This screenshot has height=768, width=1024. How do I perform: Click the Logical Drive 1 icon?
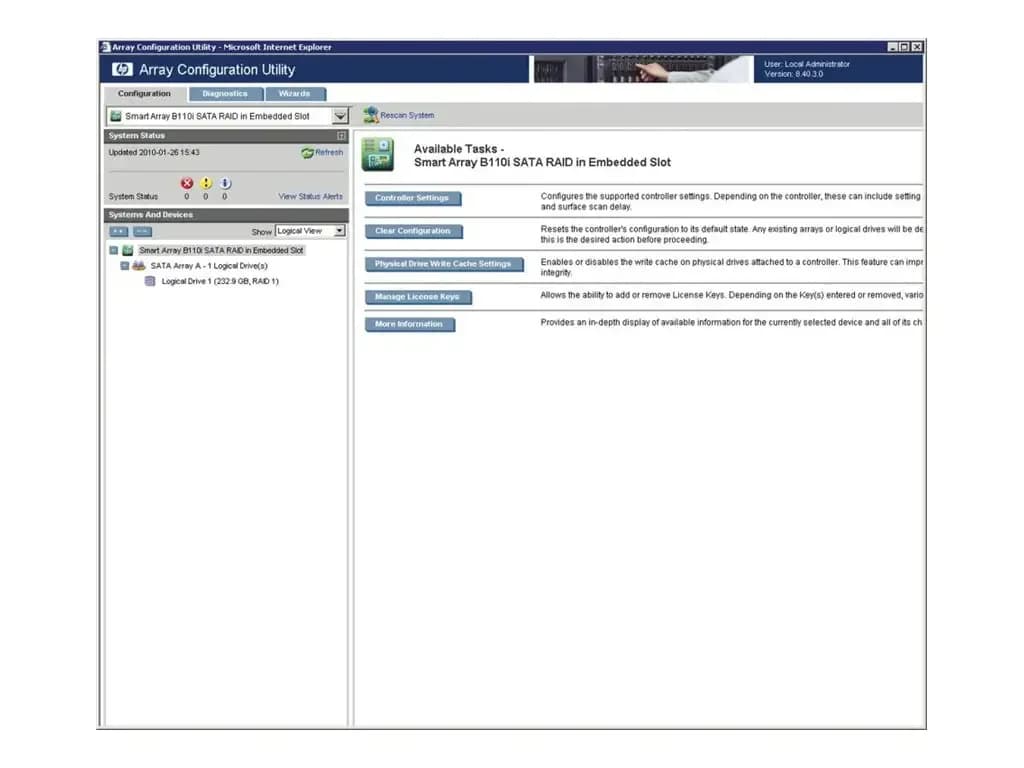point(150,281)
